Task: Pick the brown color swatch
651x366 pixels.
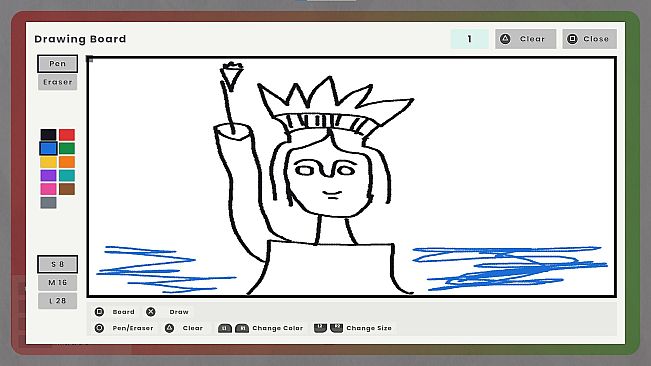Action: coord(67,189)
